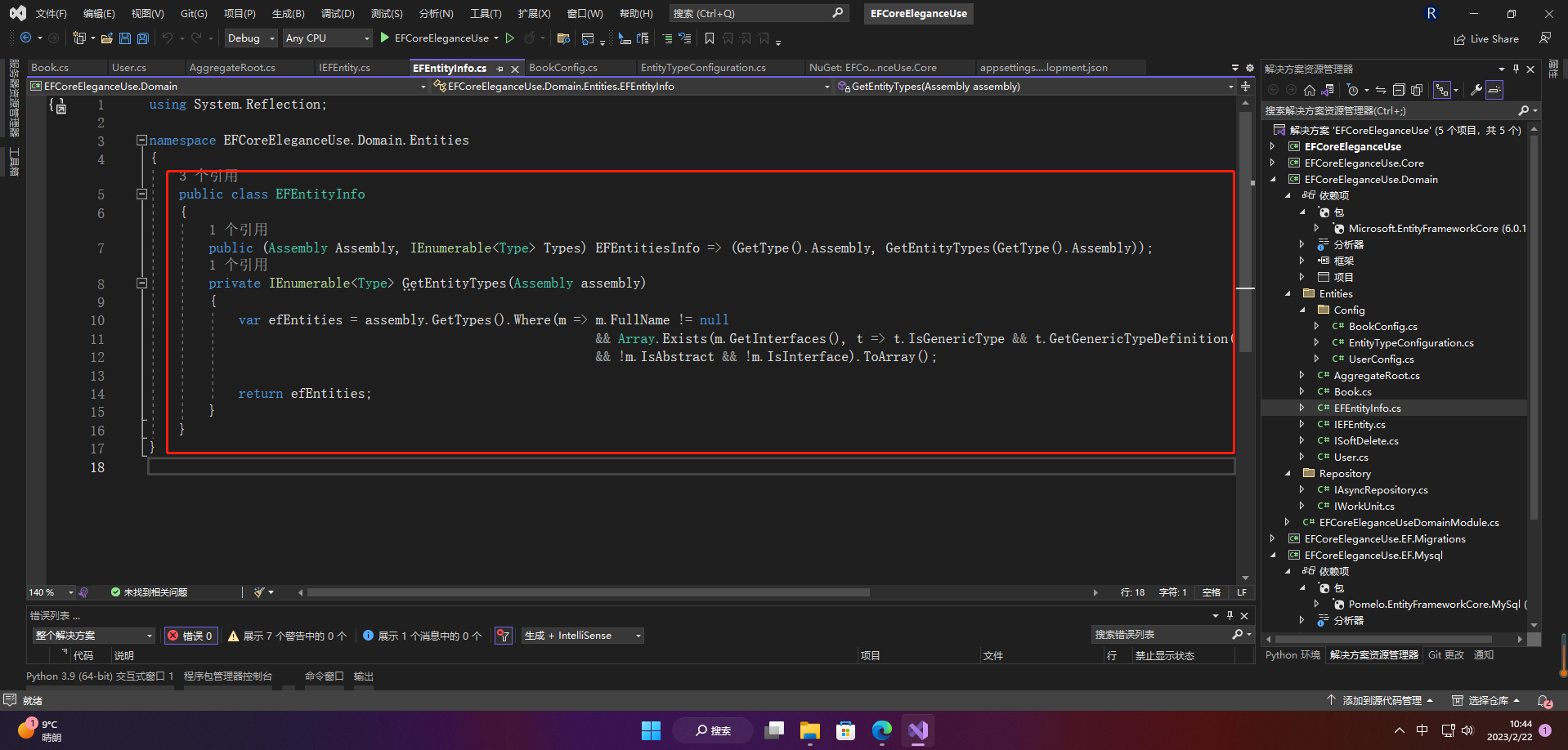Open Properties with the wrench icon

pyautogui.click(x=1476, y=90)
